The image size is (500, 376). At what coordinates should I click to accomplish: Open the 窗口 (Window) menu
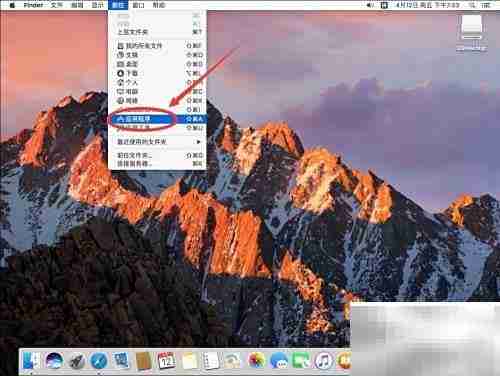coord(138,5)
